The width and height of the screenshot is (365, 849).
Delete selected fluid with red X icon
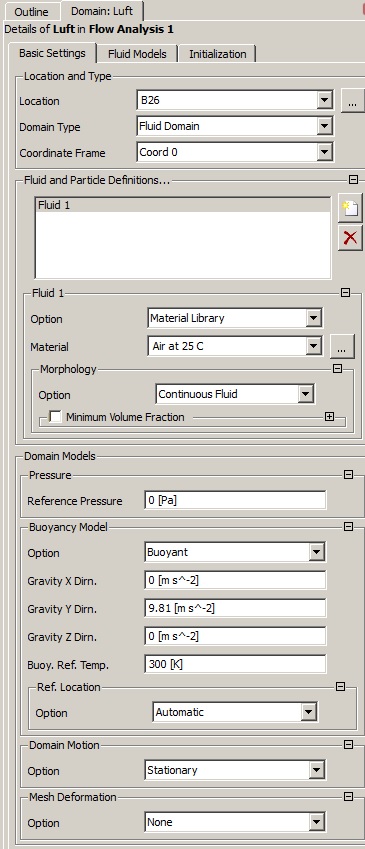(x=350, y=238)
